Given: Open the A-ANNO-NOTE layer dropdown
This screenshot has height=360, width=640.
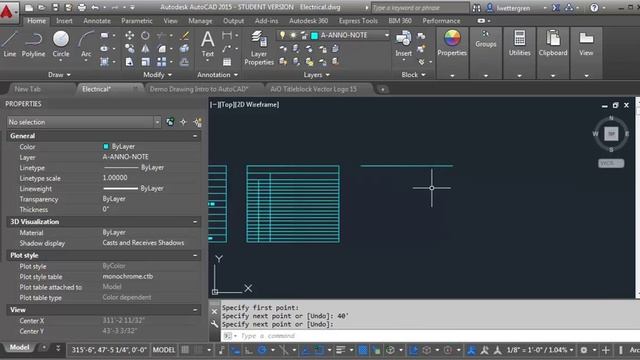Looking at the screenshot, I should pyautogui.click(x=387, y=35).
